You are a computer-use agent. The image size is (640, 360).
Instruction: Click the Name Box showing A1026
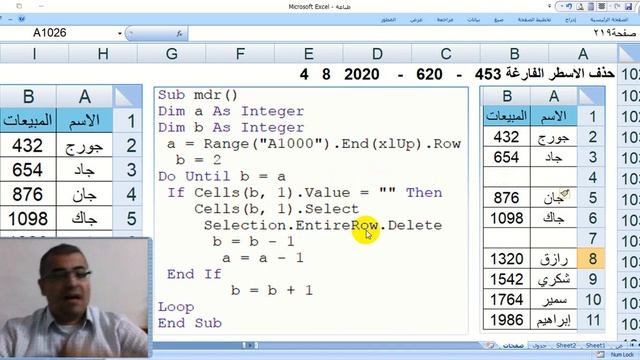(x=50, y=33)
